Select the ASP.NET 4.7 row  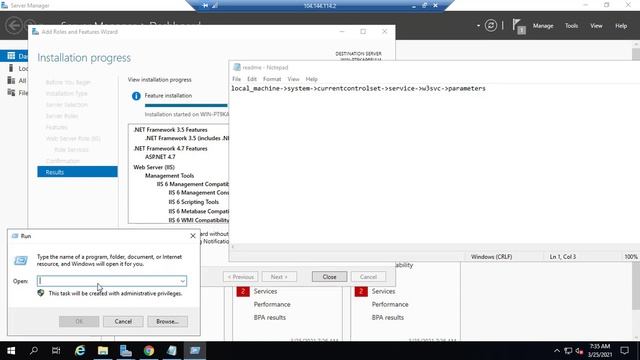(x=160, y=157)
